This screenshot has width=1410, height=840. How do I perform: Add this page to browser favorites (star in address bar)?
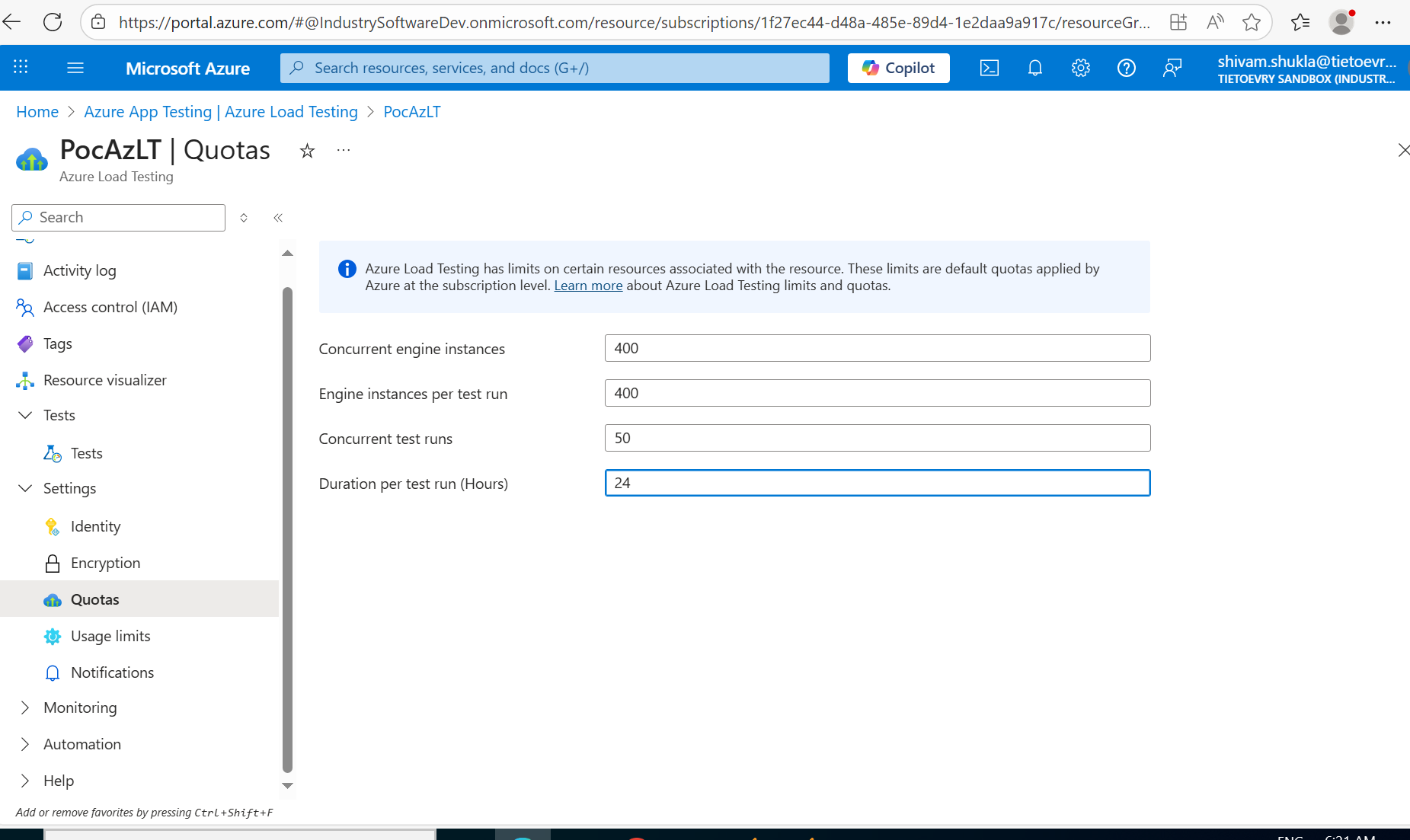[x=1252, y=22]
